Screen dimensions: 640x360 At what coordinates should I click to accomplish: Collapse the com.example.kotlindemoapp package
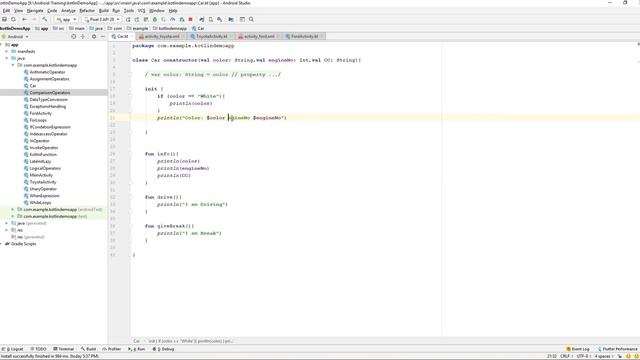[x=13, y=65]
